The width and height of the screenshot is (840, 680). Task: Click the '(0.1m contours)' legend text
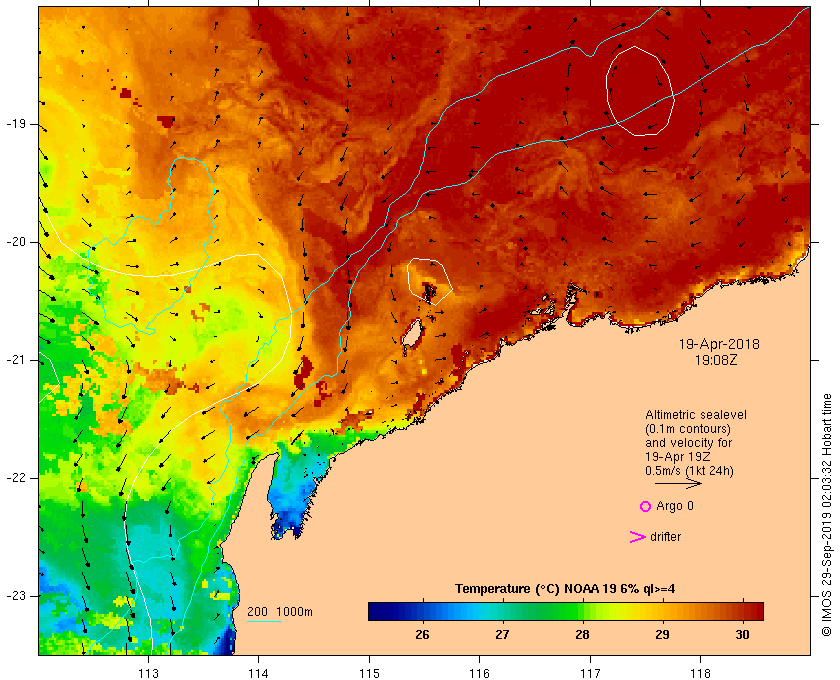(688, 429)
